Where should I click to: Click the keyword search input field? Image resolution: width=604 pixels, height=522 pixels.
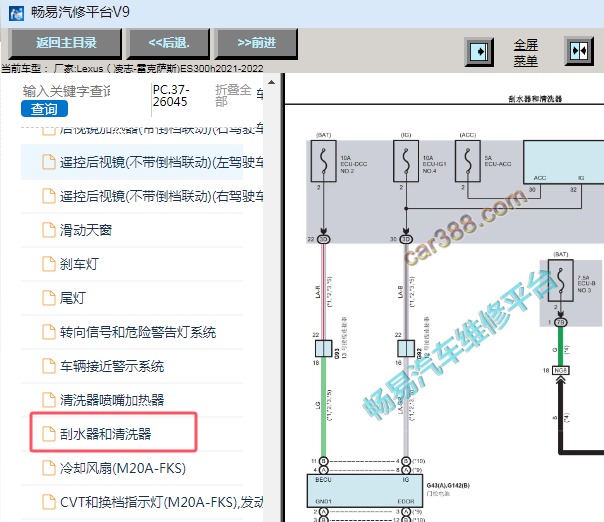coord(66,91)
